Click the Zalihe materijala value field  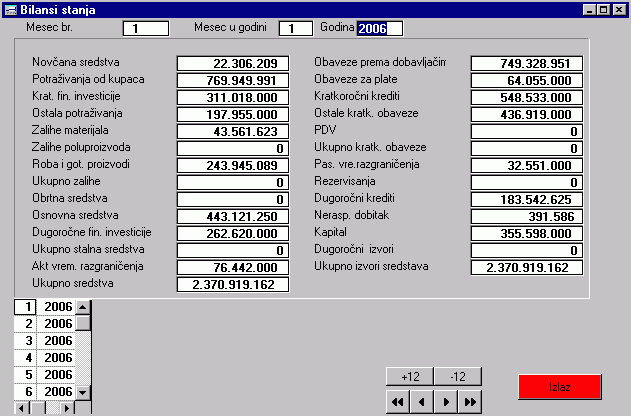pos(233,132)
